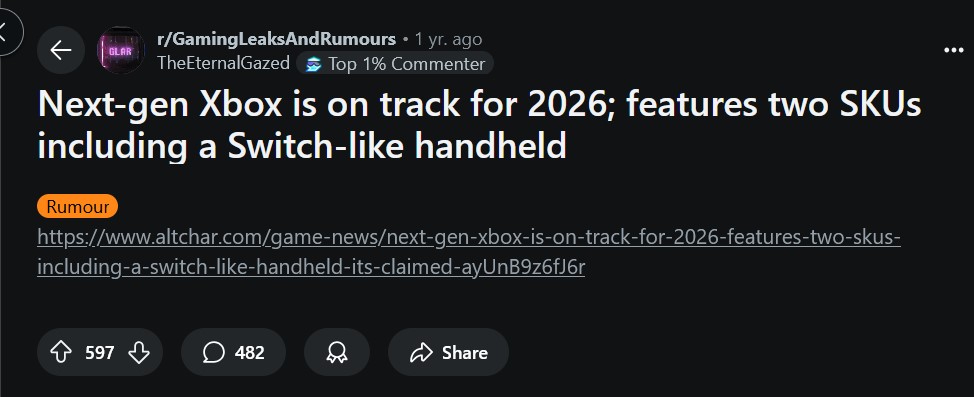Close the post with the X button
Image resolution: width=974 pixels, height=397 pixels.
[6, 31]
